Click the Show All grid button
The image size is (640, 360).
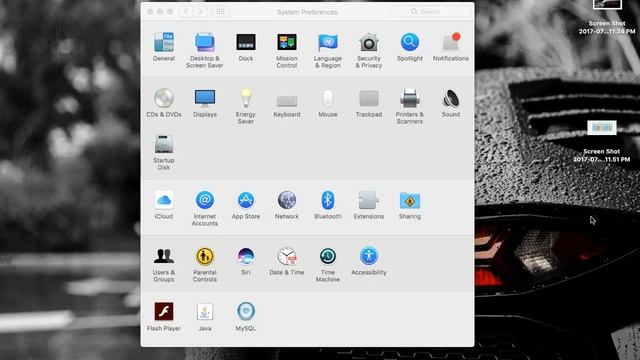[220, 12]
